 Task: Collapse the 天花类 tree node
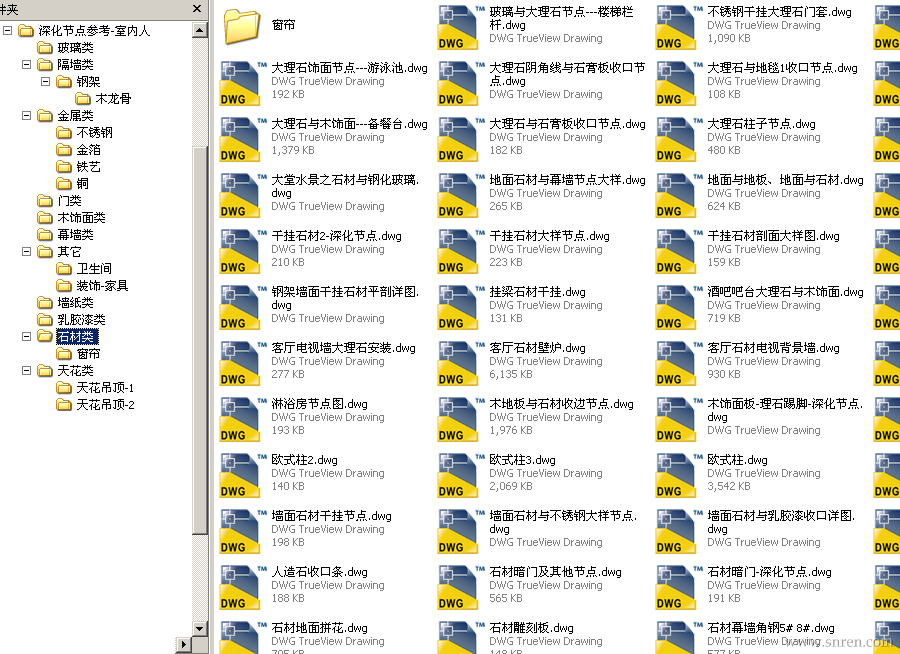point(26,370)
